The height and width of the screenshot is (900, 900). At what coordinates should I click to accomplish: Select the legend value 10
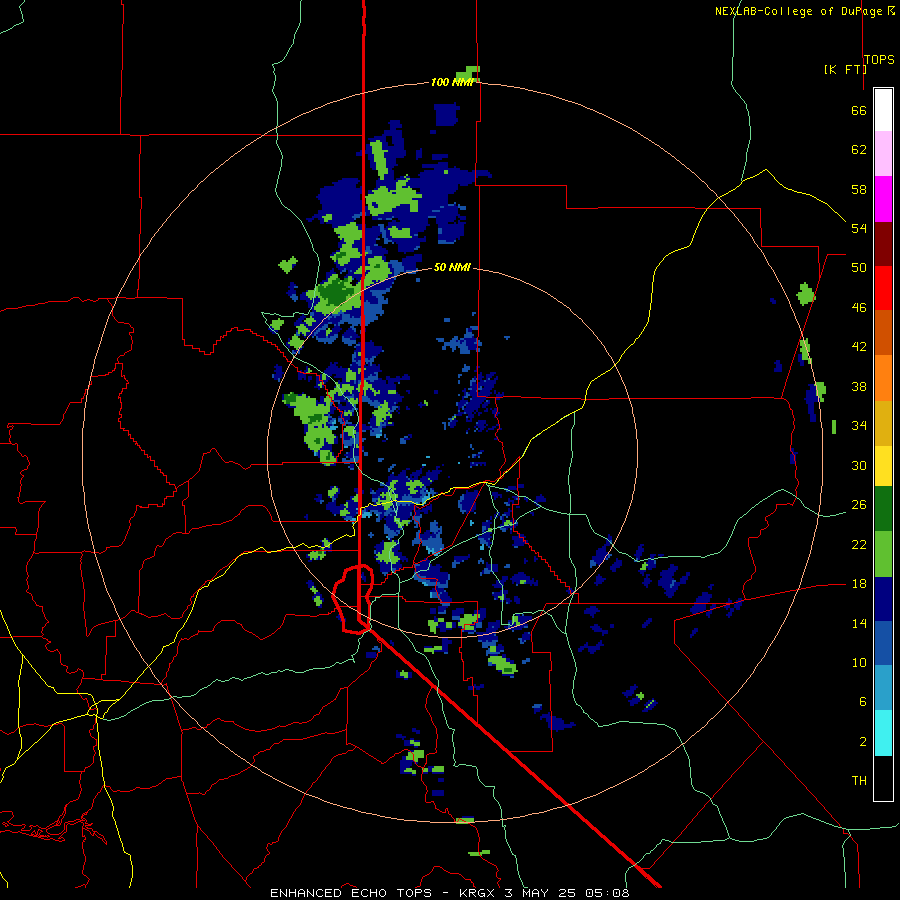[x=859, y=663]
